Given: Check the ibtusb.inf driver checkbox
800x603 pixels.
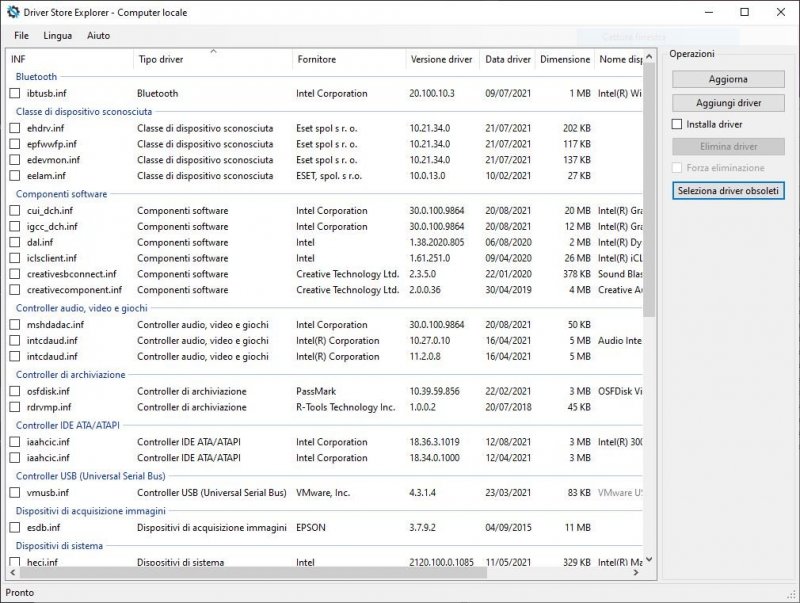Looking at the screenshot, I should click(x=15, y=93).
